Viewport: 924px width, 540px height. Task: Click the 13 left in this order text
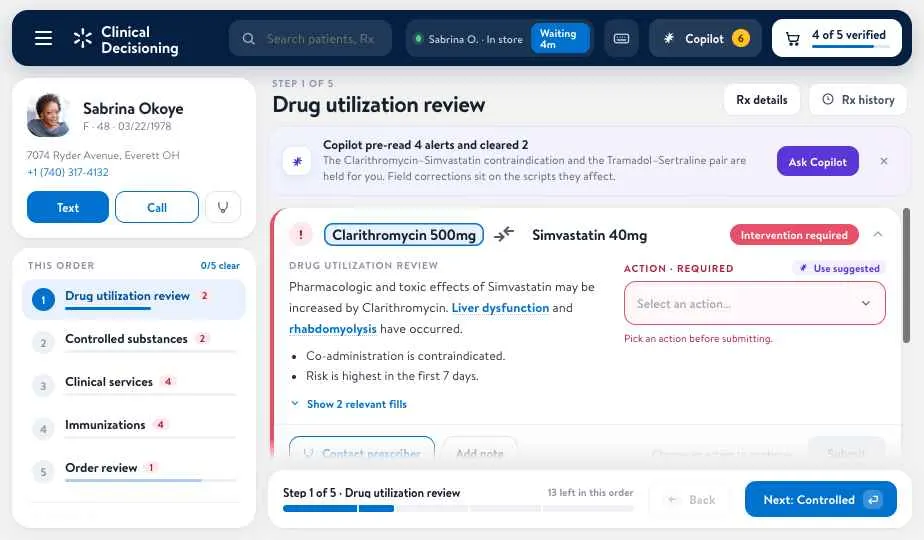pos(590,492)
